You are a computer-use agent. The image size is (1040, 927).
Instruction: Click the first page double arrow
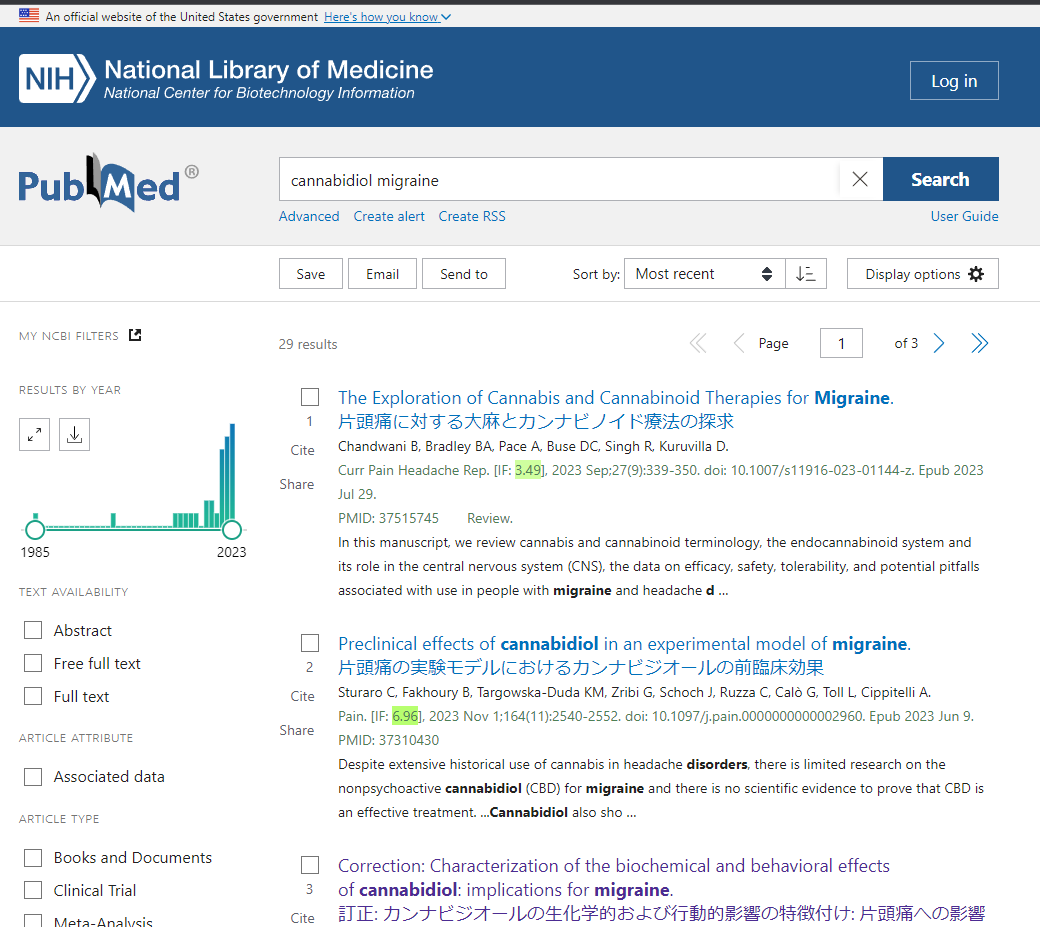coord(698,343)
